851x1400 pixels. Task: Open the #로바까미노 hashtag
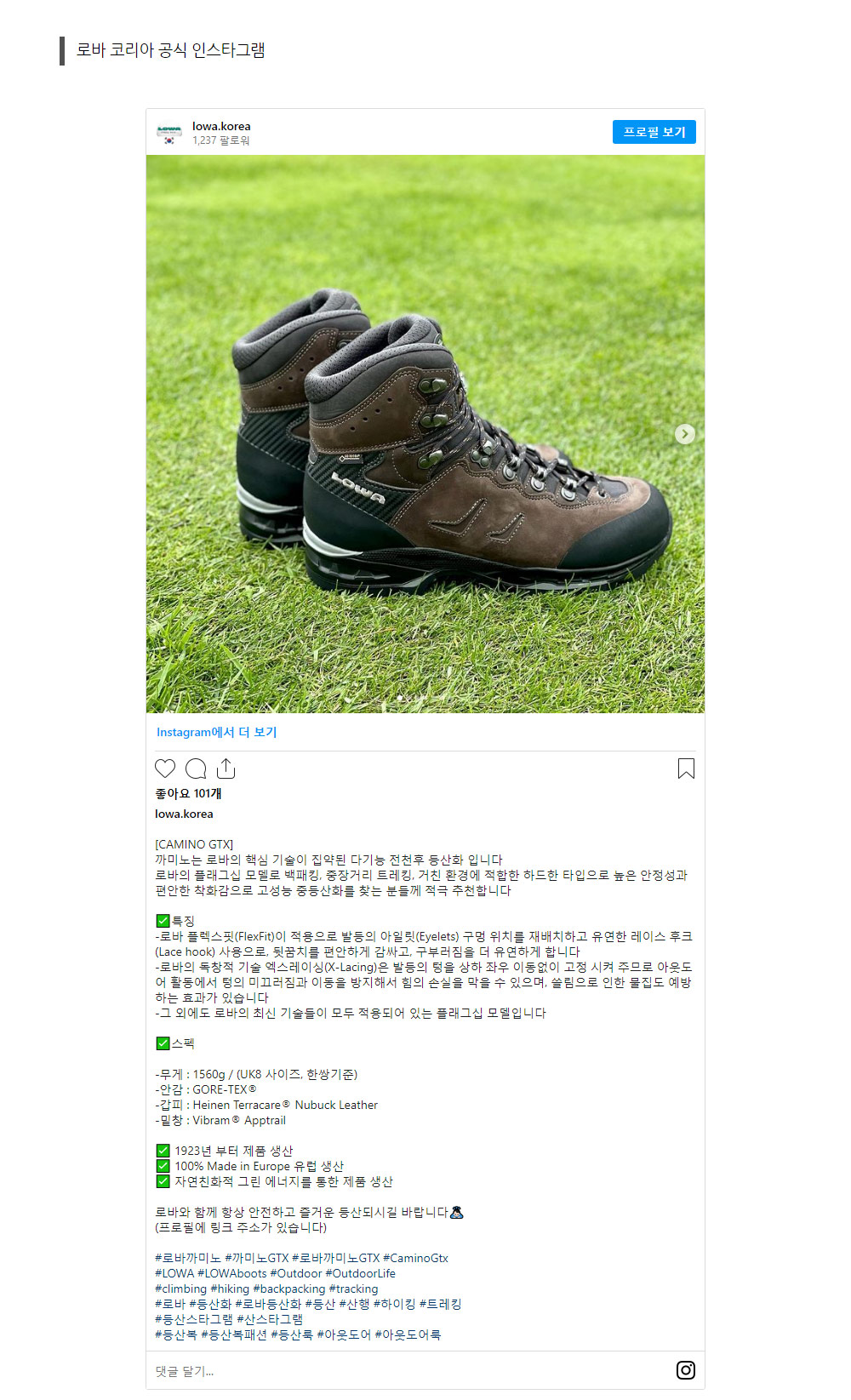[x=188, y=1258]
